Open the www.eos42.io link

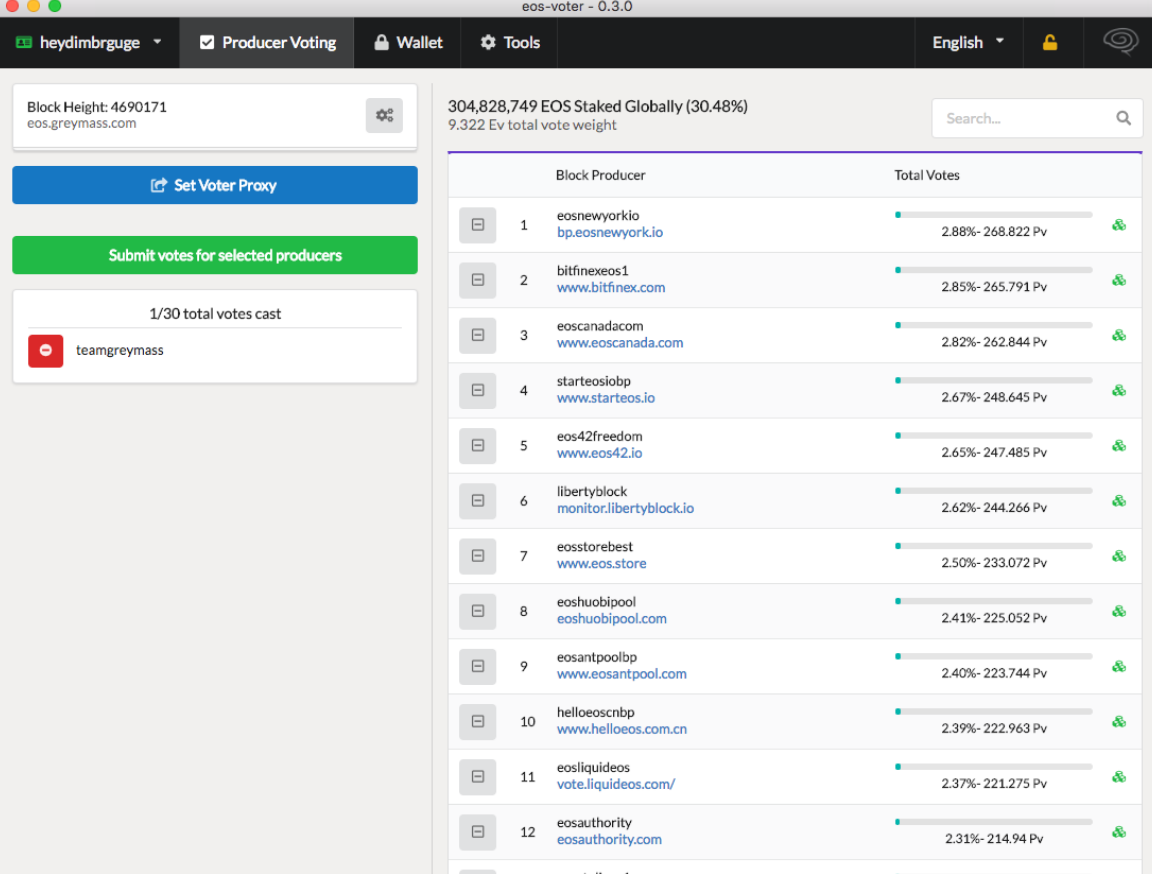tap(600, 453)
